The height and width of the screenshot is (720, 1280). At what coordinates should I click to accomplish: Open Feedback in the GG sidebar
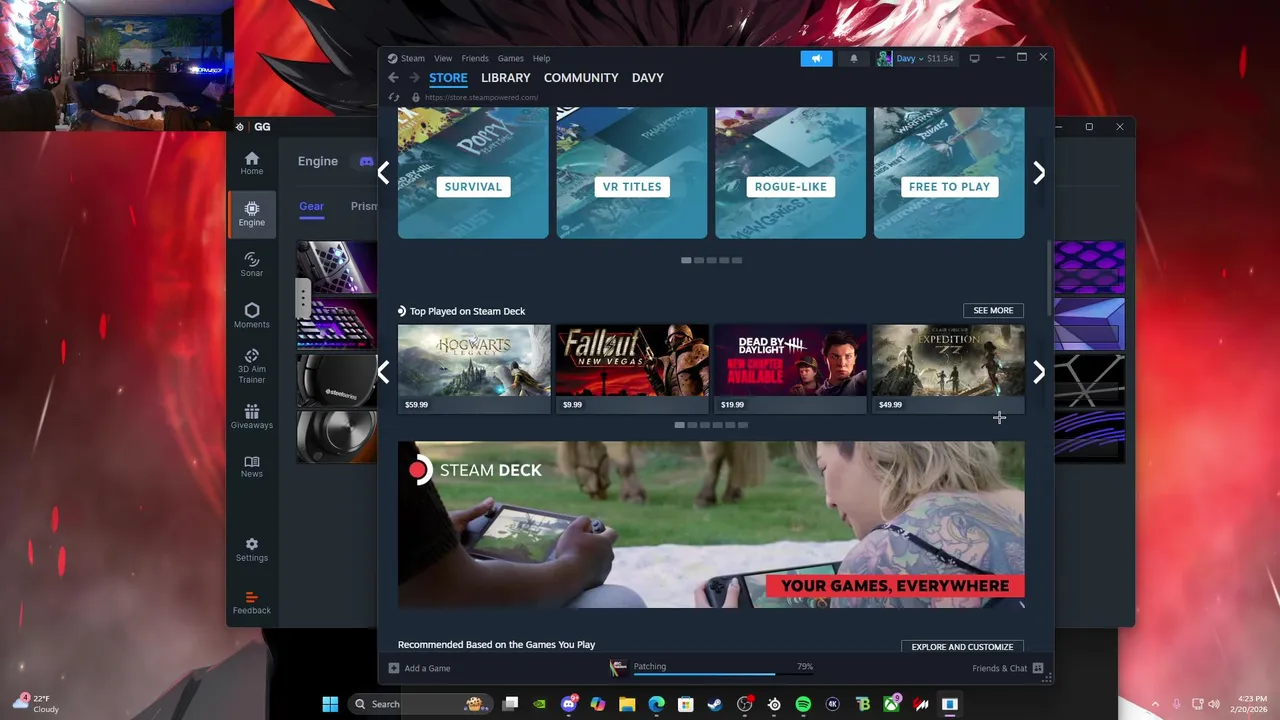click(252, 602)
